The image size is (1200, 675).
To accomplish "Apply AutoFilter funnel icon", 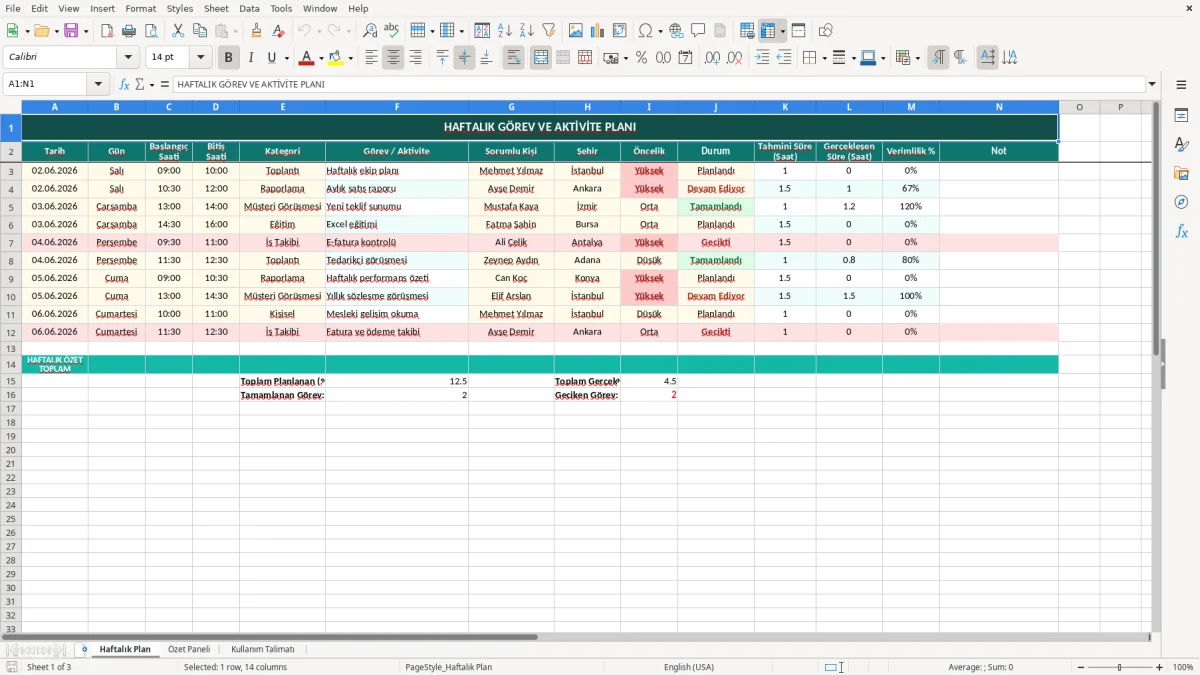I will 548,31.
